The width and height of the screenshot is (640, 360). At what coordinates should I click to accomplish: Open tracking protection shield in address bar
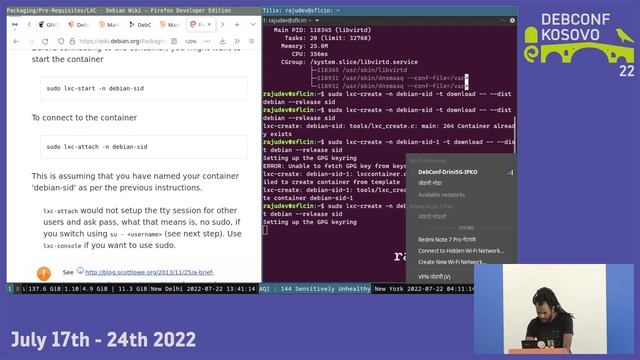pos(61,41)
